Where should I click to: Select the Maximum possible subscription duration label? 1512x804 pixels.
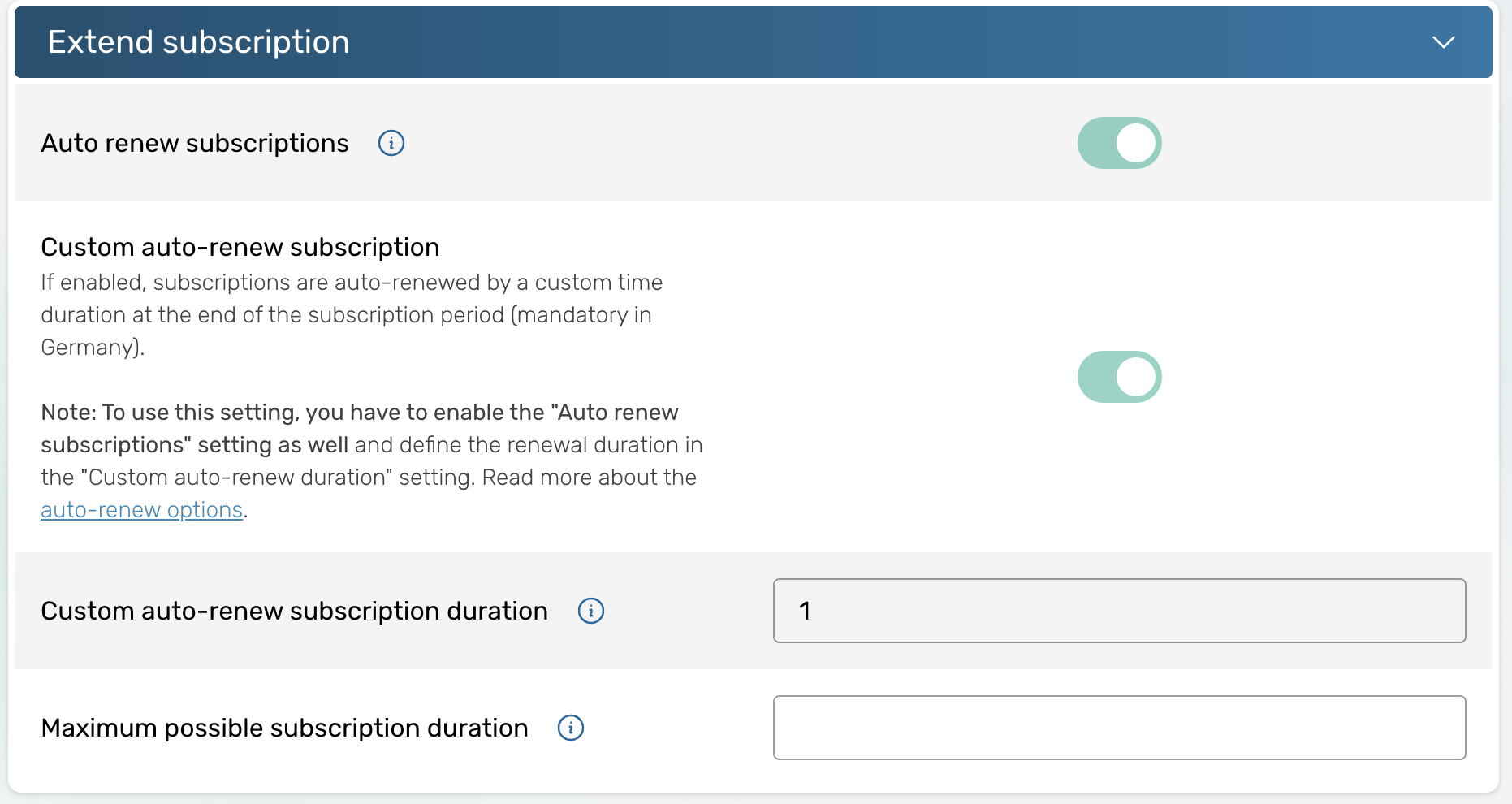pos(284,728)
